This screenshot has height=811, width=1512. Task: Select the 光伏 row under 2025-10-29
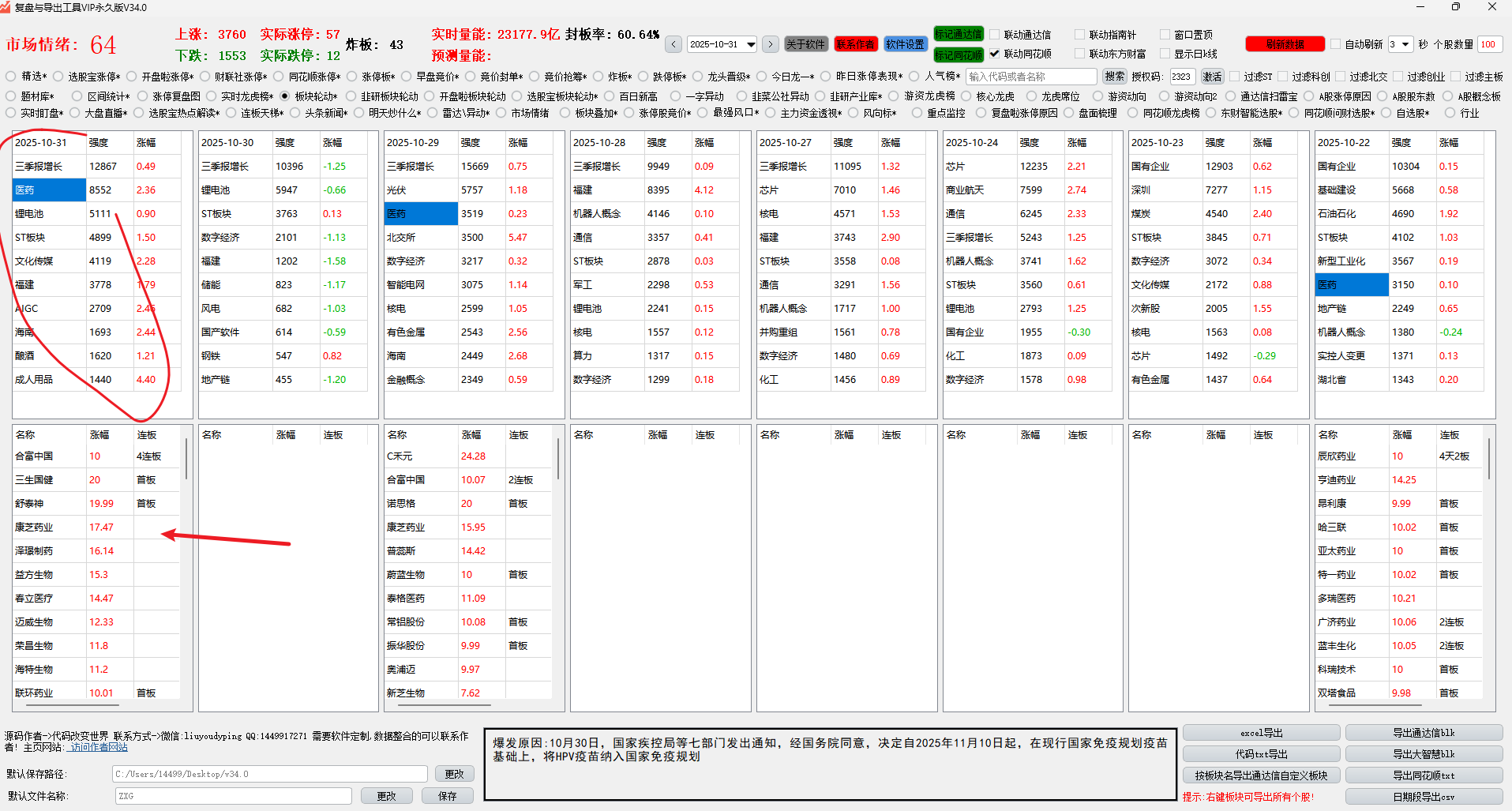(421, 190)
